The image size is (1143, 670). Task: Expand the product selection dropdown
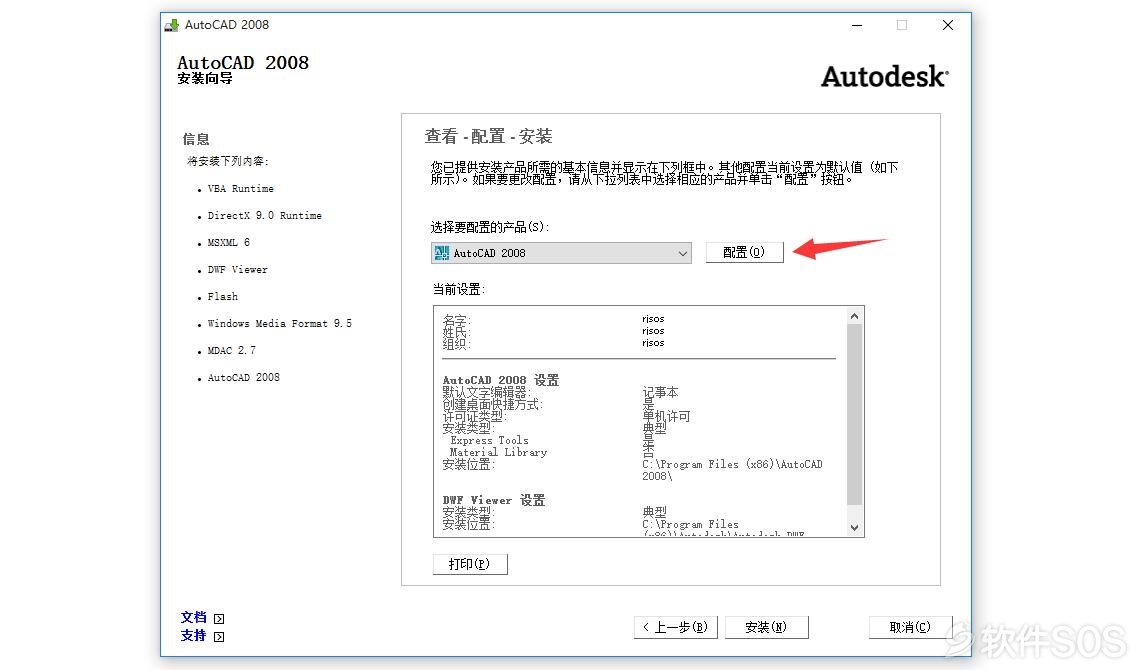tap(682, 253)
